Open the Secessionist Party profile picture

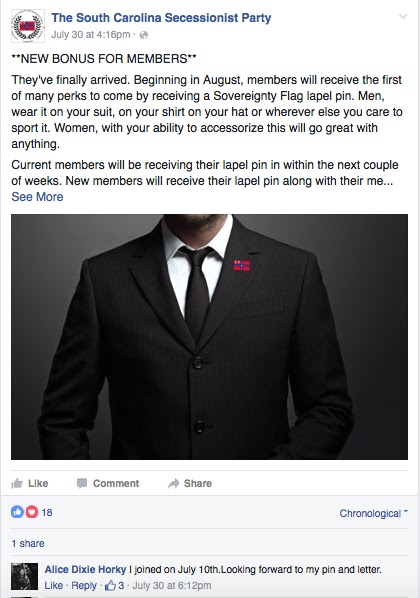pyautogui.click(x=28, y=26)
